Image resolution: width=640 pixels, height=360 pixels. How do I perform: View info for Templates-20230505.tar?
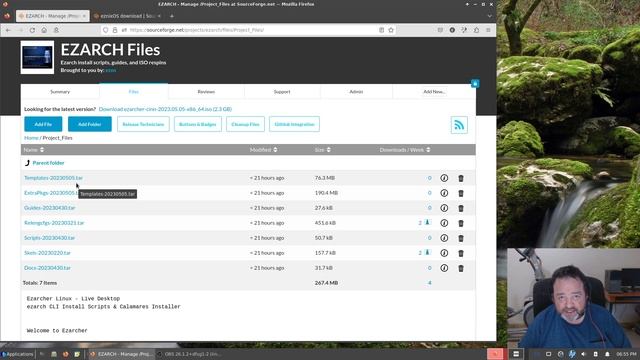(444, 178)
